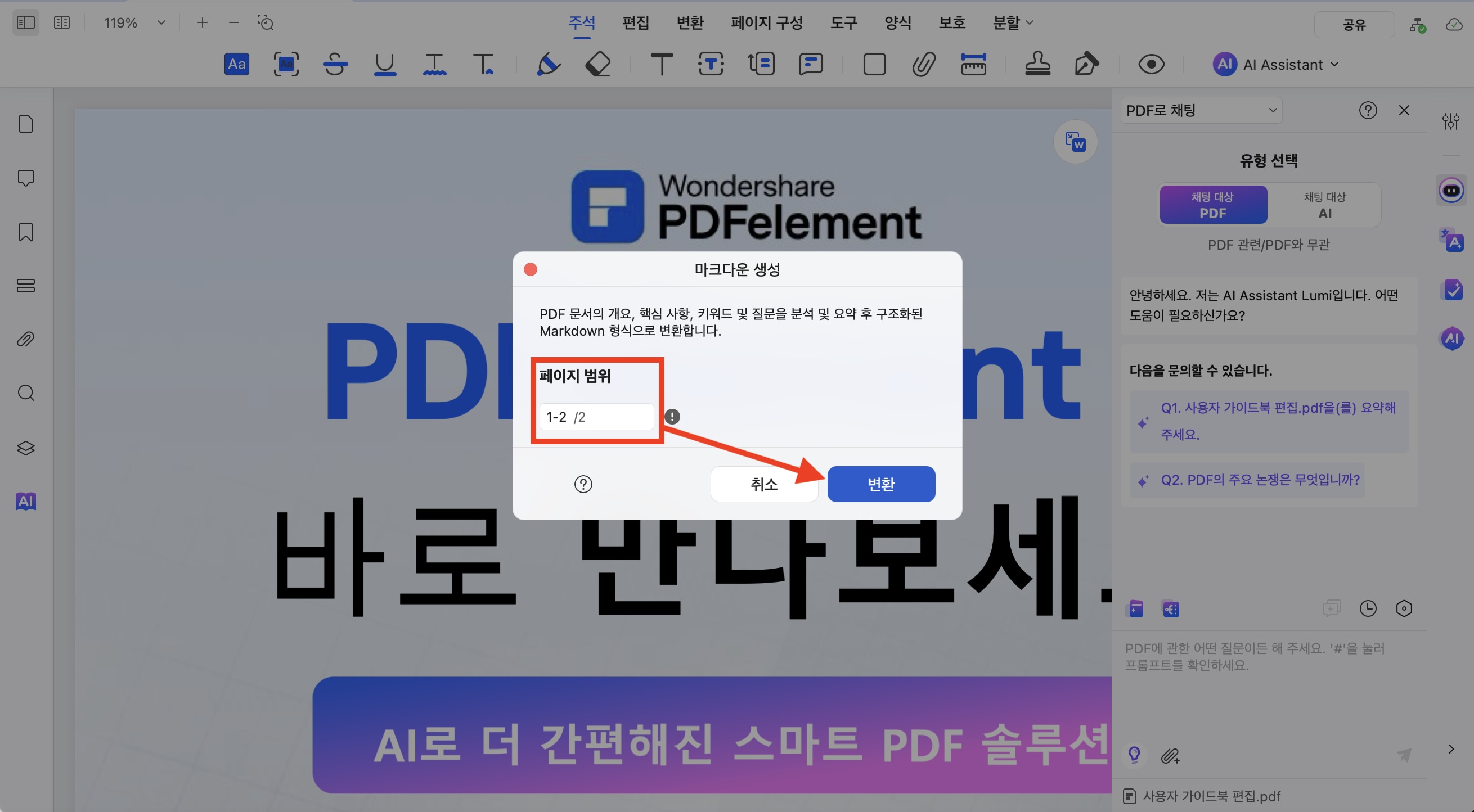Open the properties sliders icon at right
The height and width of the screenshot is (812, 1474).
1450,121
